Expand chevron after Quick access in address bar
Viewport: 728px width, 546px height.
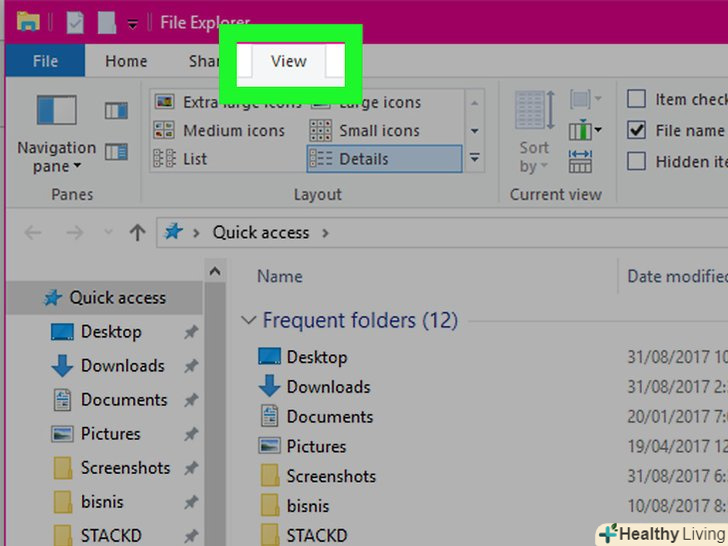[325, 233]
